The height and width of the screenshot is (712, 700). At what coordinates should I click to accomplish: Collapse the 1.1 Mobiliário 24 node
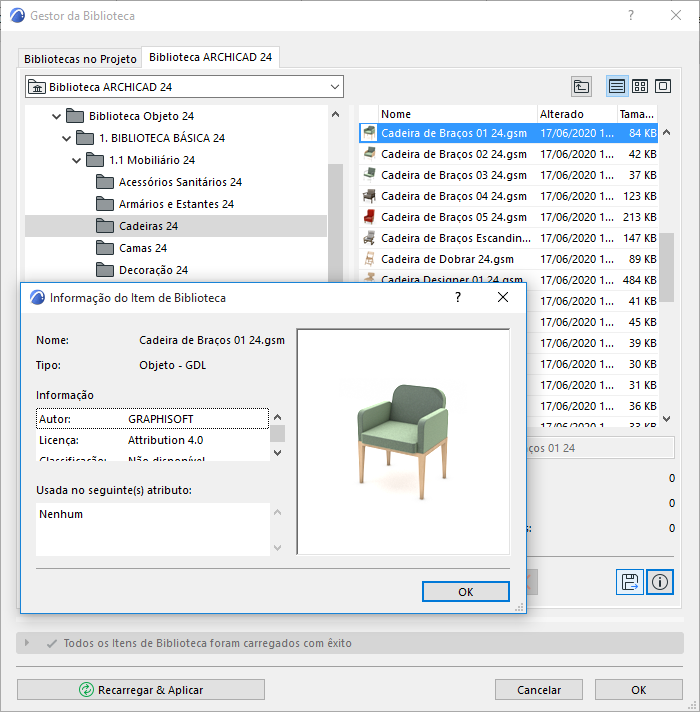[x=76, y=160]
